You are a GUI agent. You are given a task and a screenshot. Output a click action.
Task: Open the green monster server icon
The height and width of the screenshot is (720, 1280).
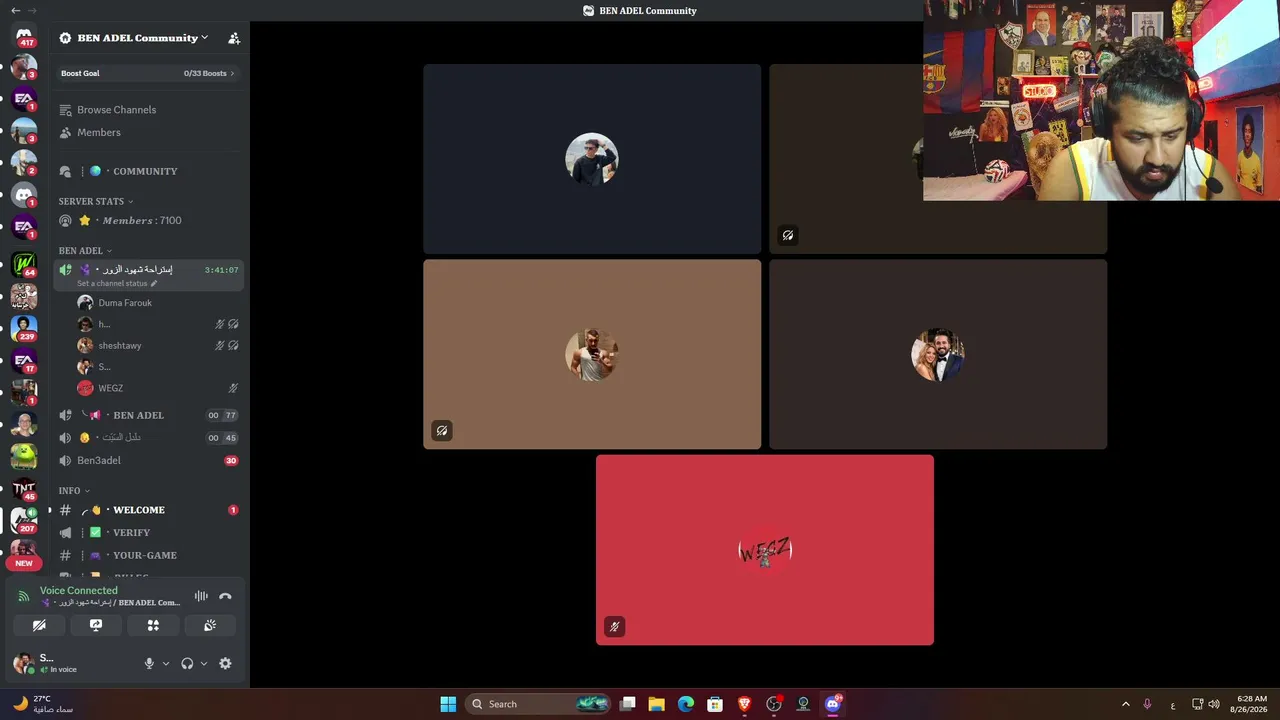(x=24, y=456)
